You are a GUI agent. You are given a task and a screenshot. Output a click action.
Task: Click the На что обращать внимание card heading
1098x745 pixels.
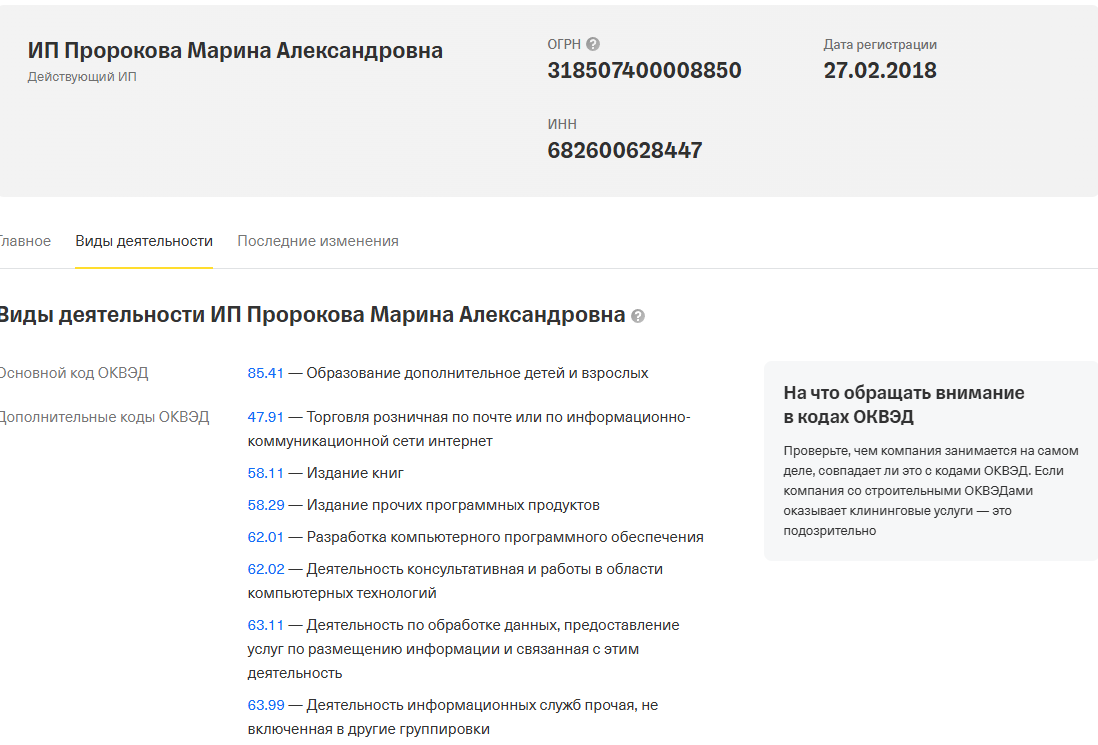coord(903,404)
